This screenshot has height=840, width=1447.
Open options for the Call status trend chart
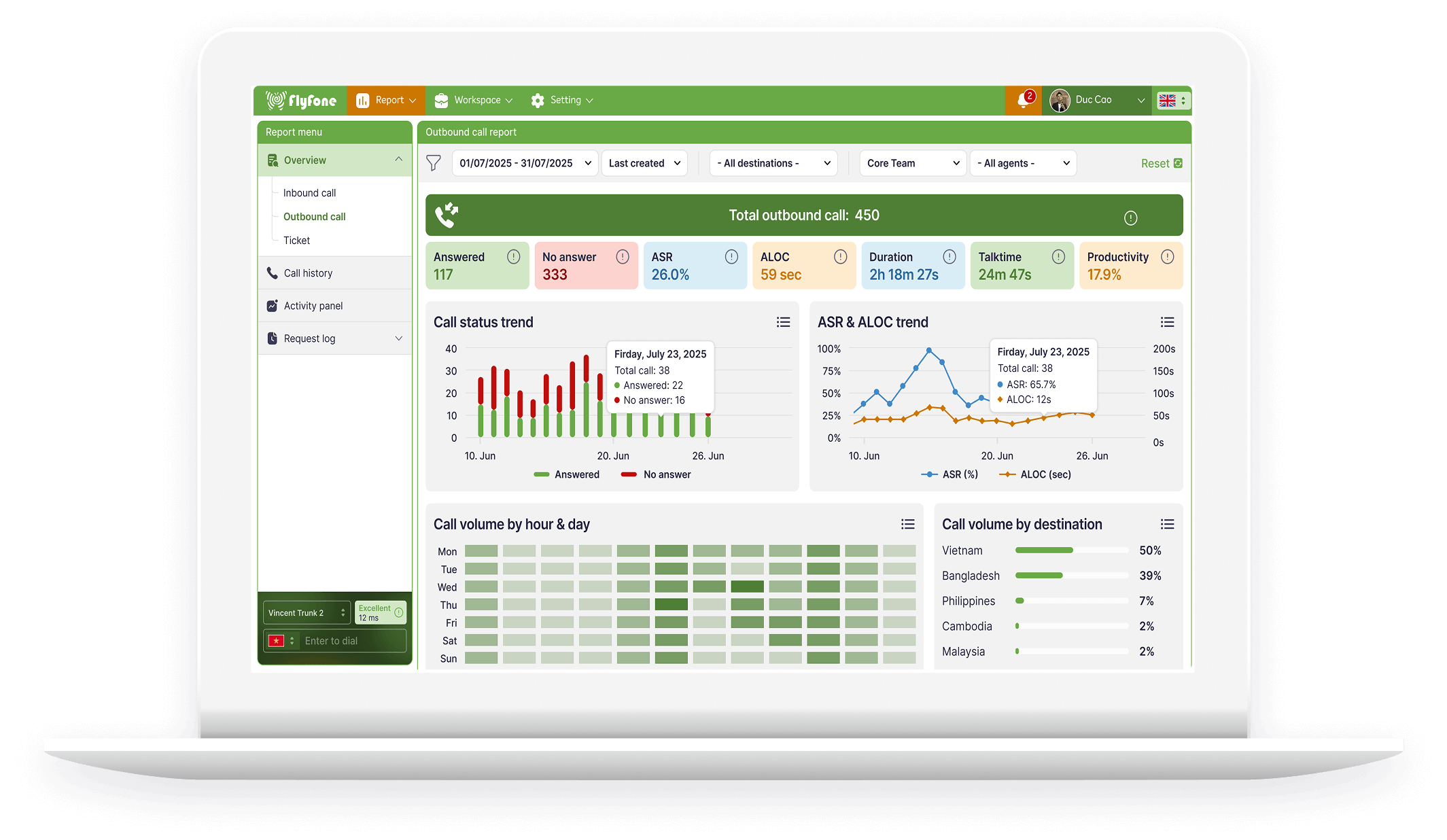click(x=783, y=321)
